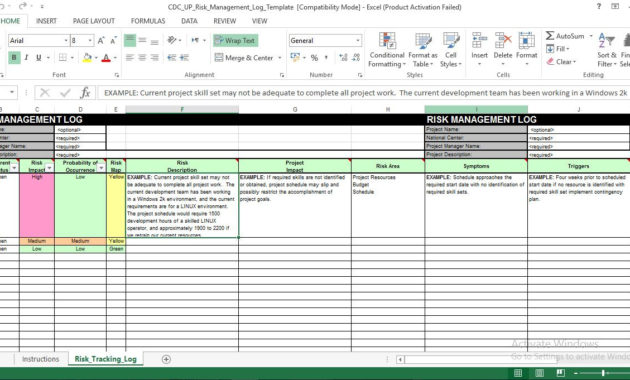Open the VIEW tab

(260, 21)
